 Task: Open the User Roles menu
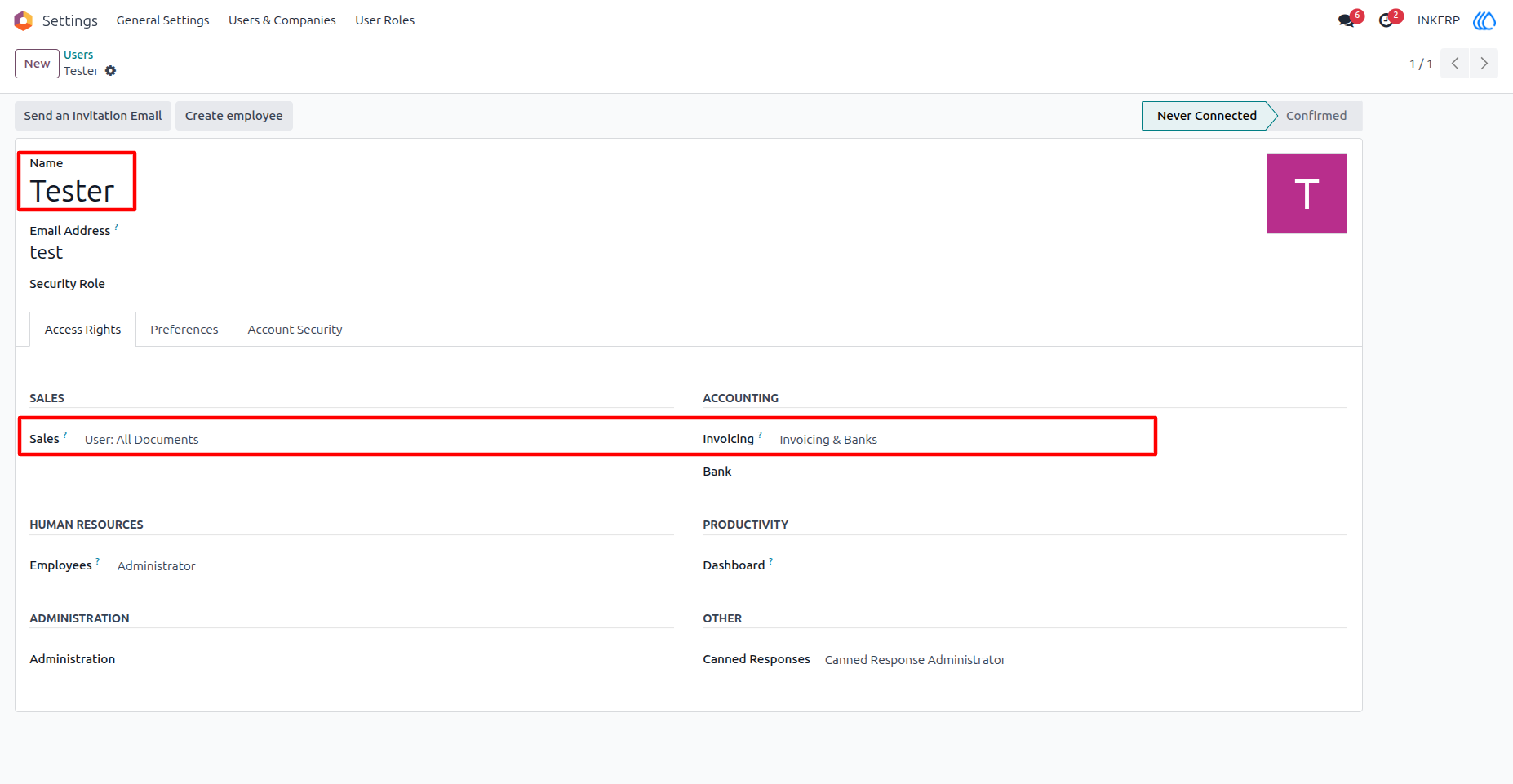pyautogui.click(x=385, y=20)
